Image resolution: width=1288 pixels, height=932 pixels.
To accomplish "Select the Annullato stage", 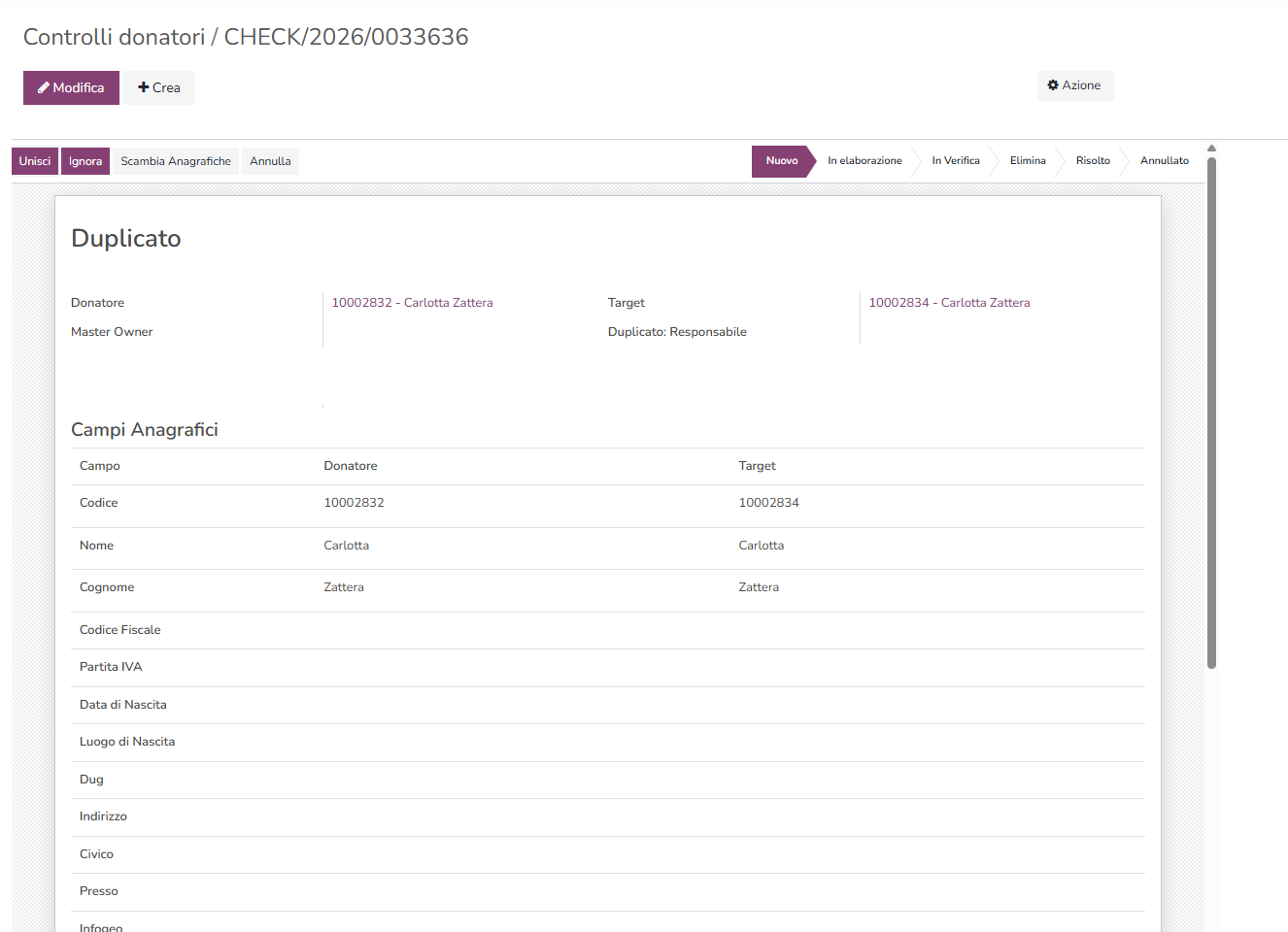I will pos(1165,161).
